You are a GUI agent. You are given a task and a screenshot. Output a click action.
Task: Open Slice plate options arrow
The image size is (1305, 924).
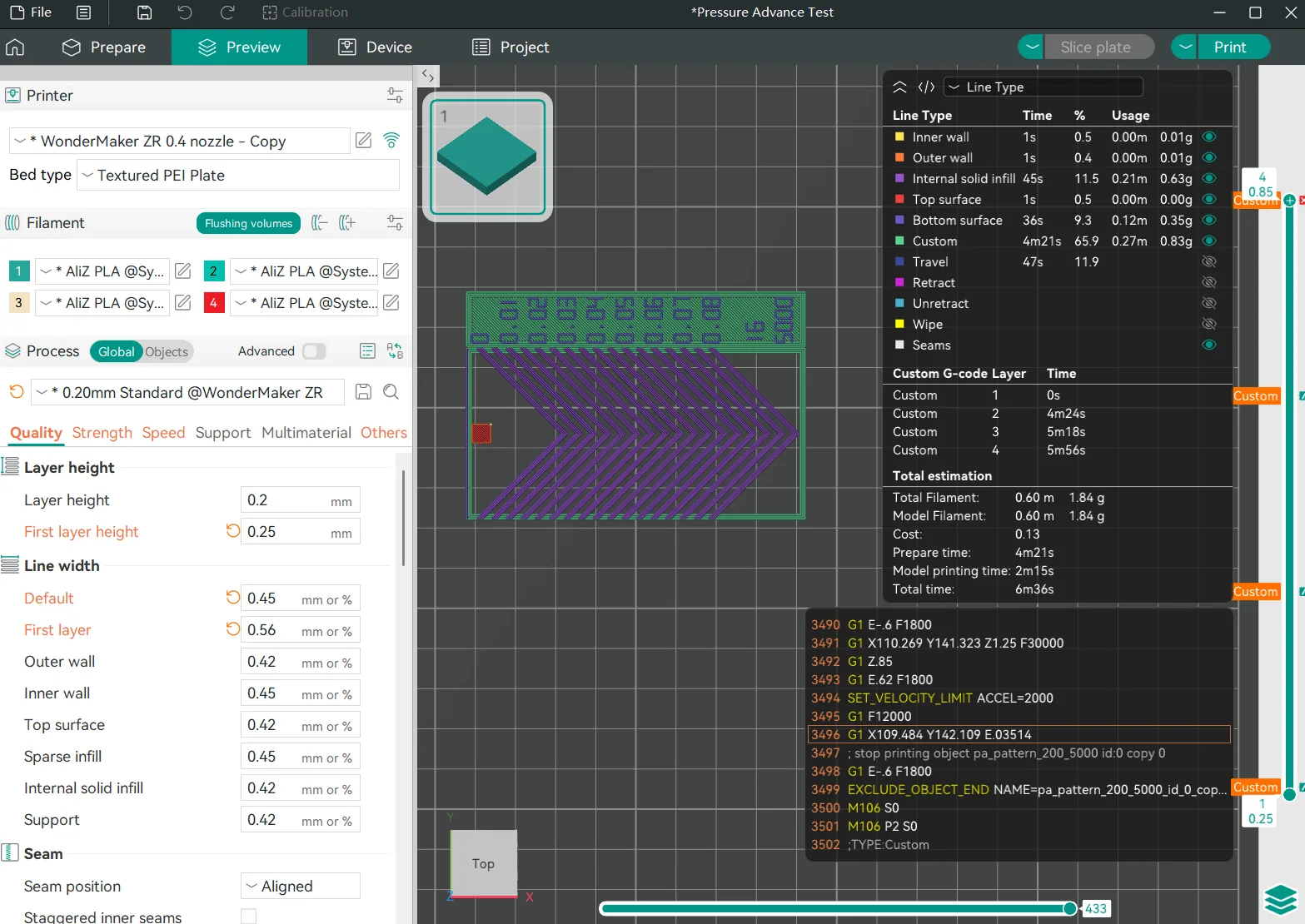pyautogui.click(x=1032, y=47)
